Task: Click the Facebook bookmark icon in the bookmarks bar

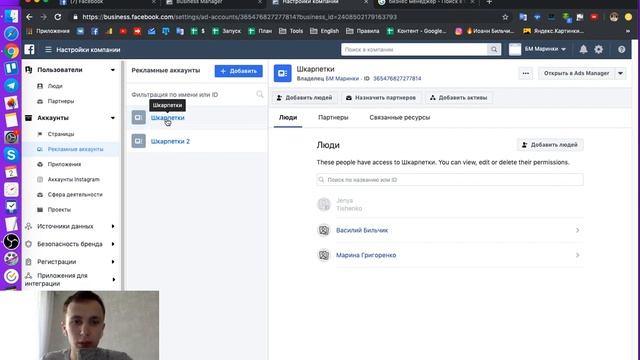Action: pos(94,31)
